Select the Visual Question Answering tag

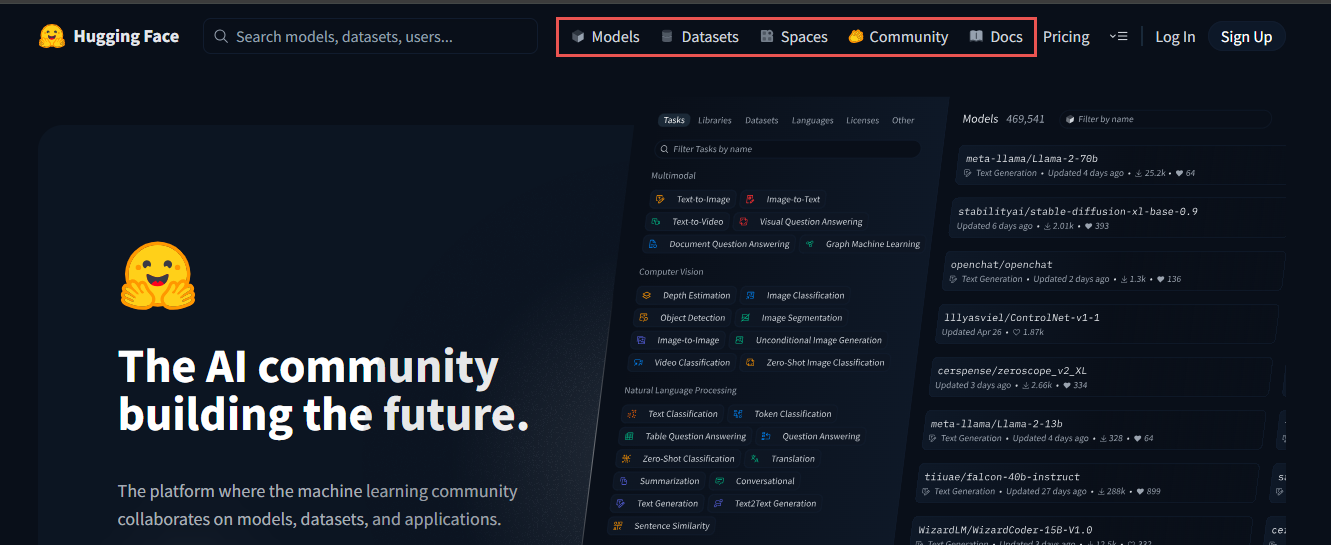pos(800,222)
